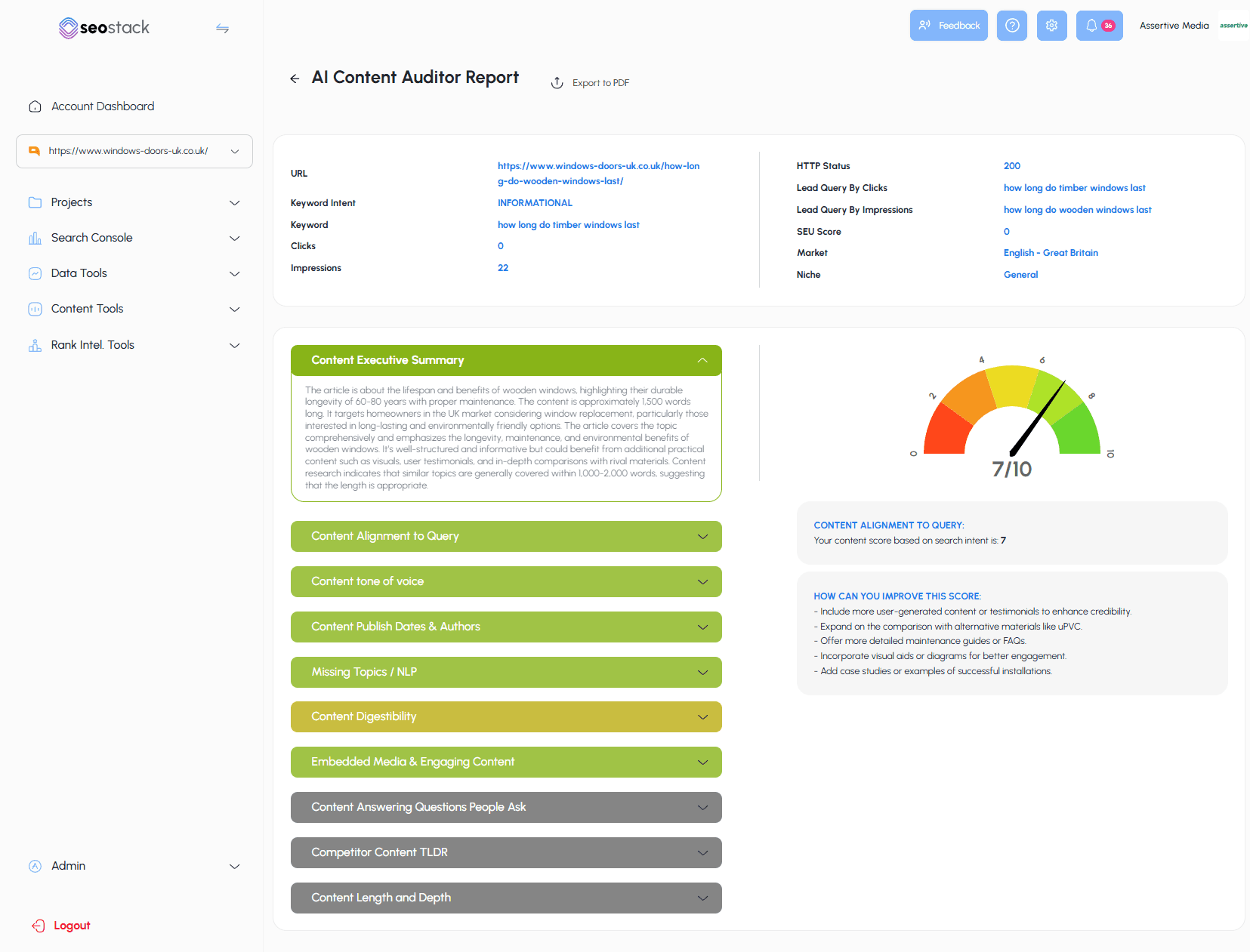Open the settings gear icon
The height and width of the screenshot is (952, 1250).
[x=1051, y=26]
